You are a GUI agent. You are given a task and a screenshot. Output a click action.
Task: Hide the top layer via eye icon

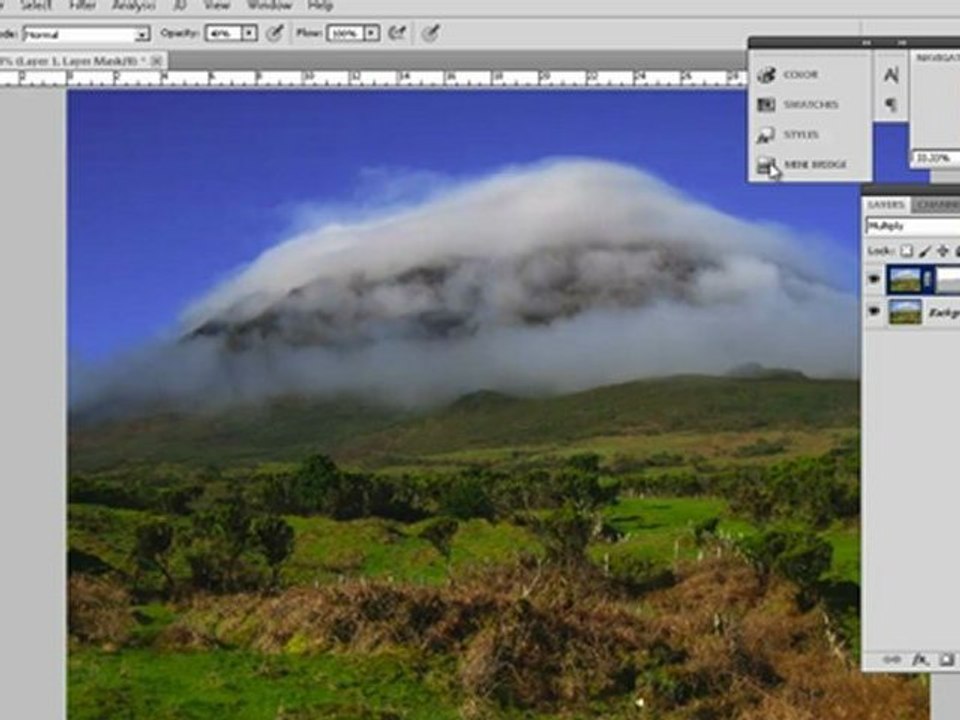pyautogui.click(x=874, y=279)
